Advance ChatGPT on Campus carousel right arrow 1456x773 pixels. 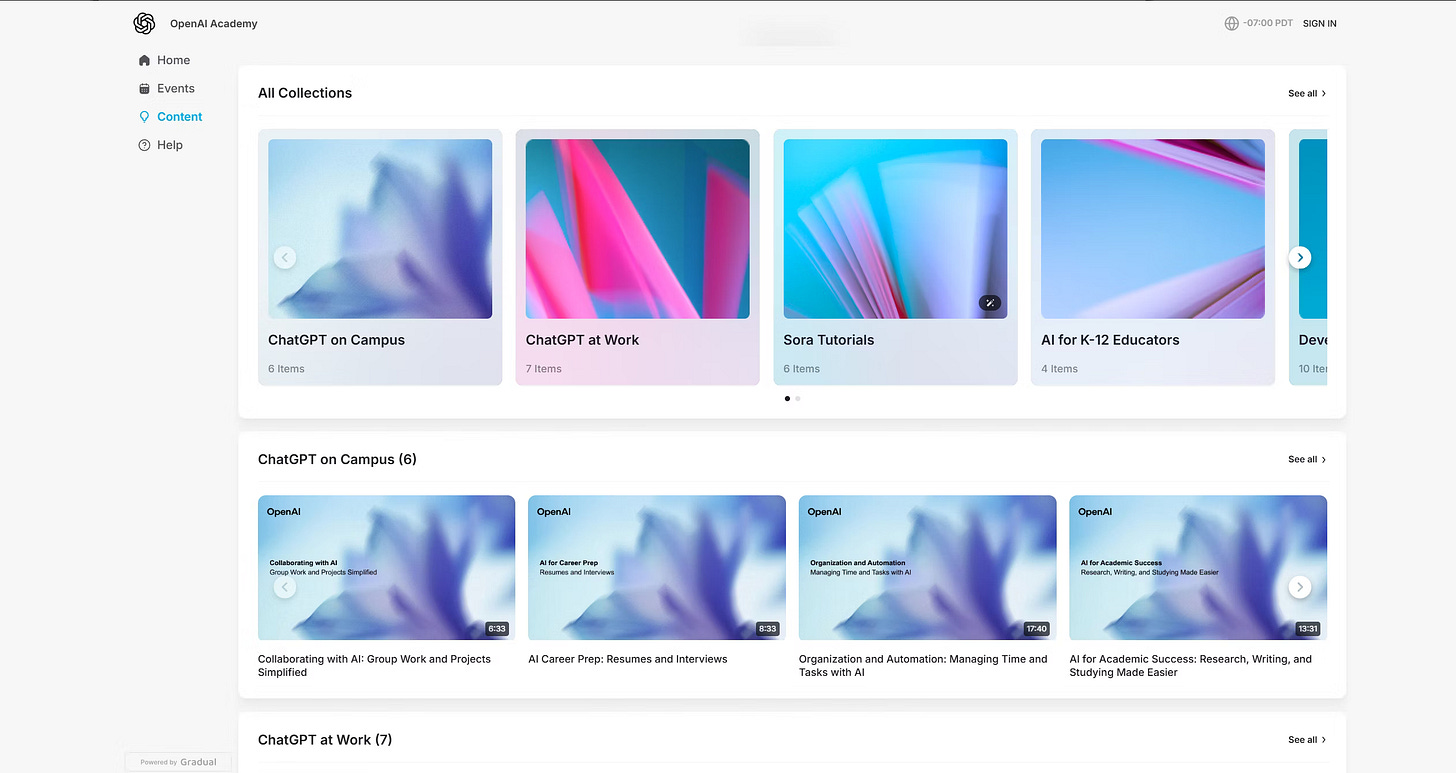coord(1300,587)
